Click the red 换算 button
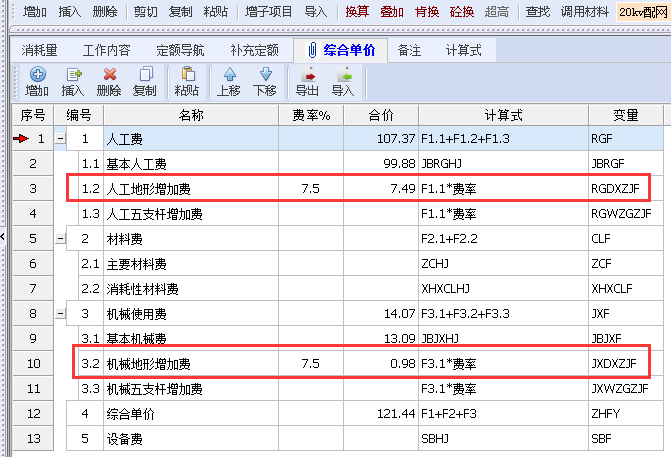The image size is (671, 457). (x=357, y=12)
